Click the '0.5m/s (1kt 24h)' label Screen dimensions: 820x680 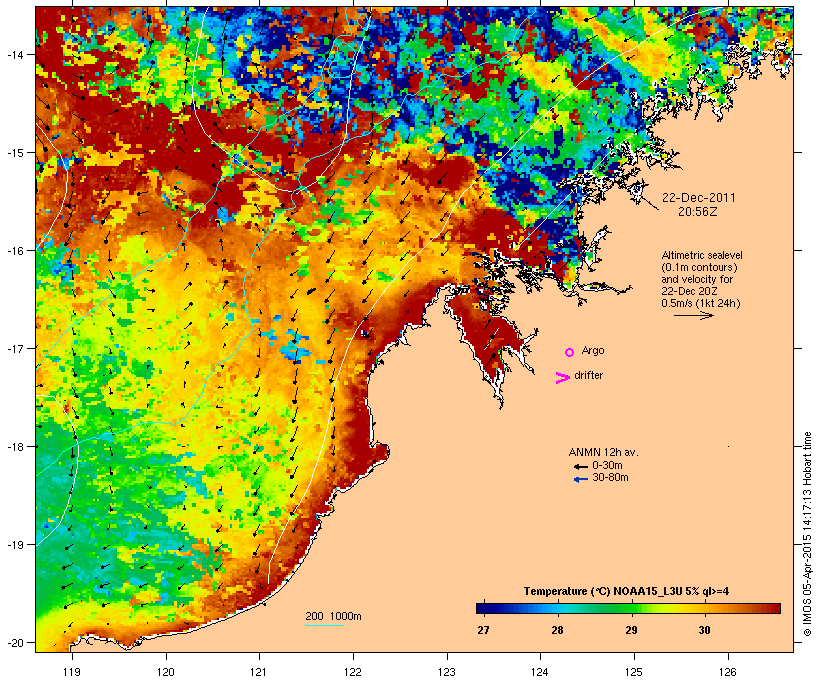(701, 303)
